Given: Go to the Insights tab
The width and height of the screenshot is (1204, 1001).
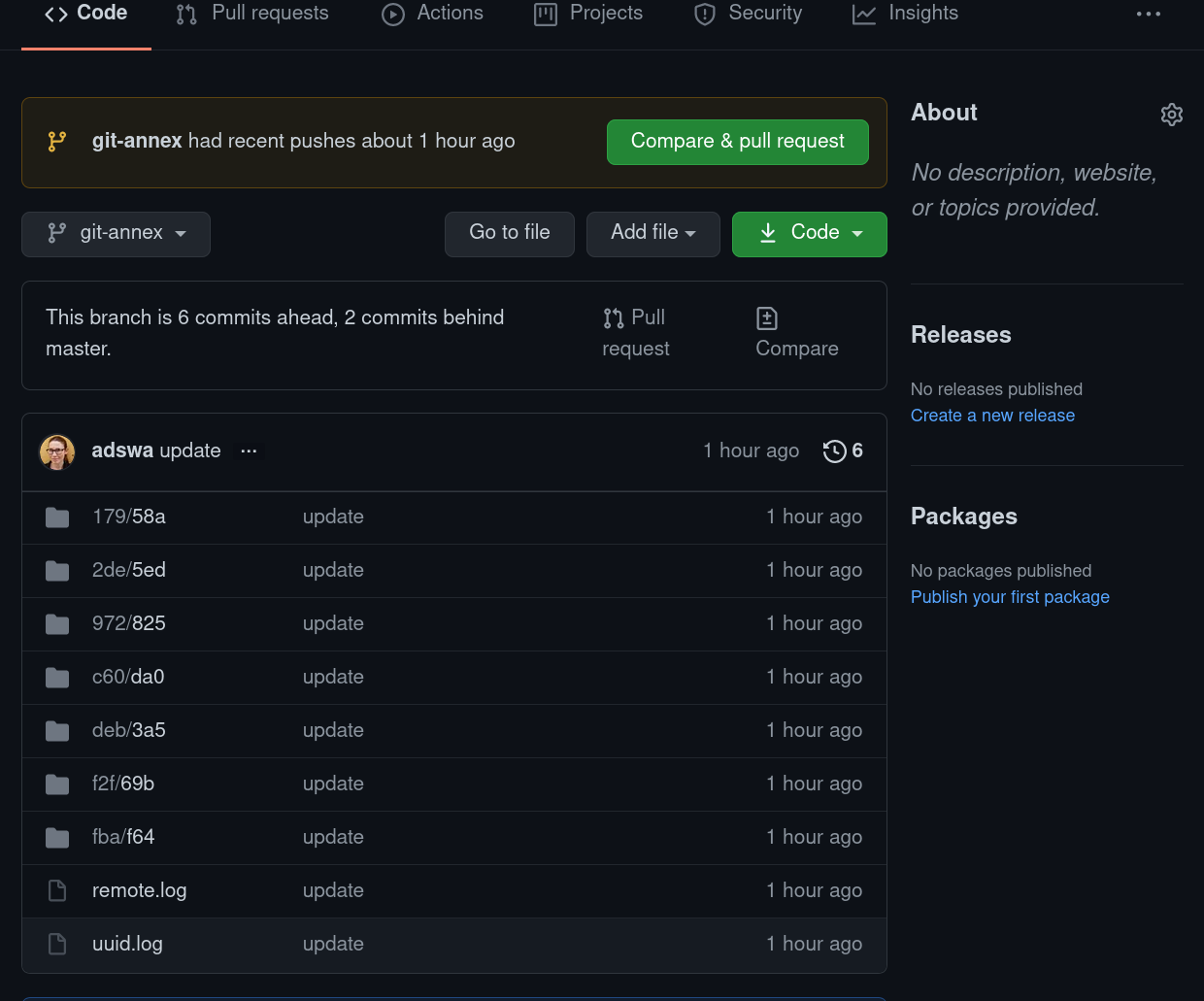Looking at the screenshot, I should tap(905, 14).
